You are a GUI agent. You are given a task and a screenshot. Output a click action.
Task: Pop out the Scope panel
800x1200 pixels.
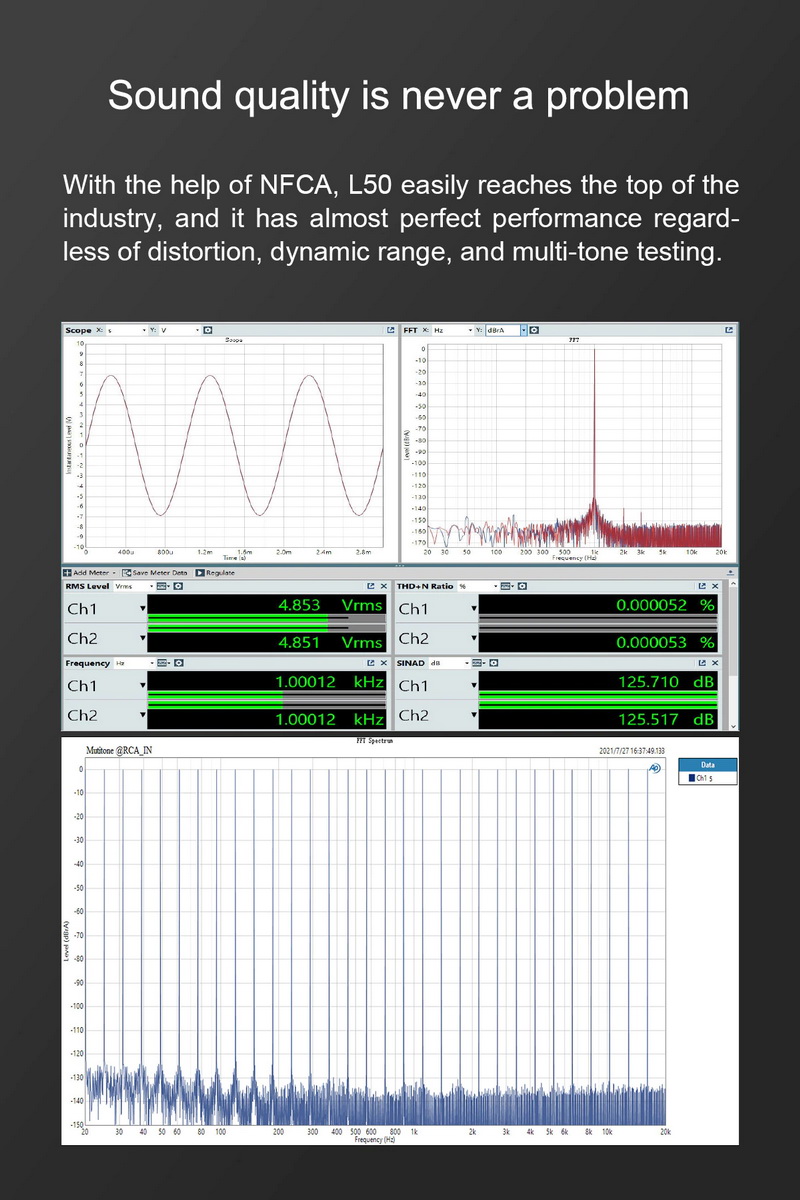click(391, 330)
